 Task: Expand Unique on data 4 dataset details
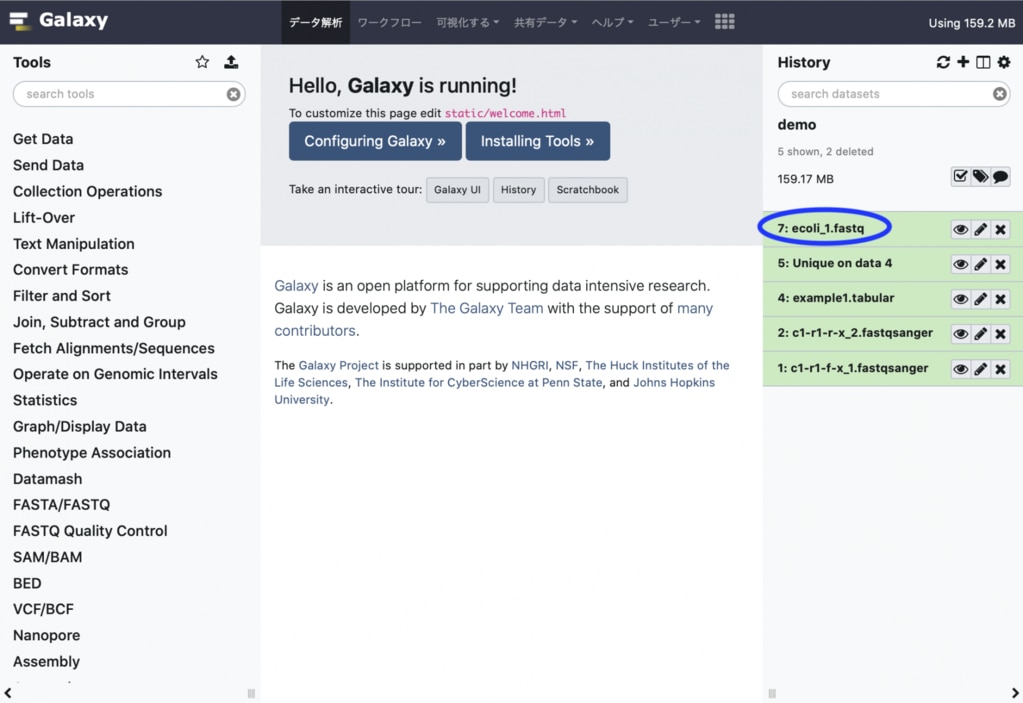tap(834, 263)
